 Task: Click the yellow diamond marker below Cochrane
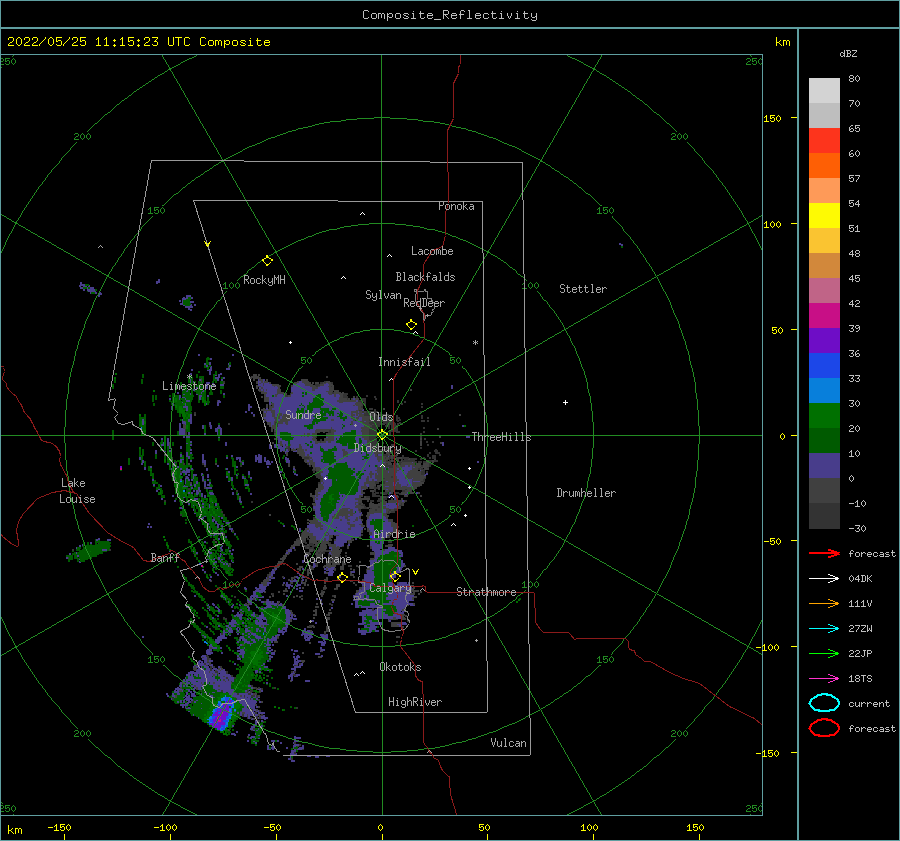point(343,578)
